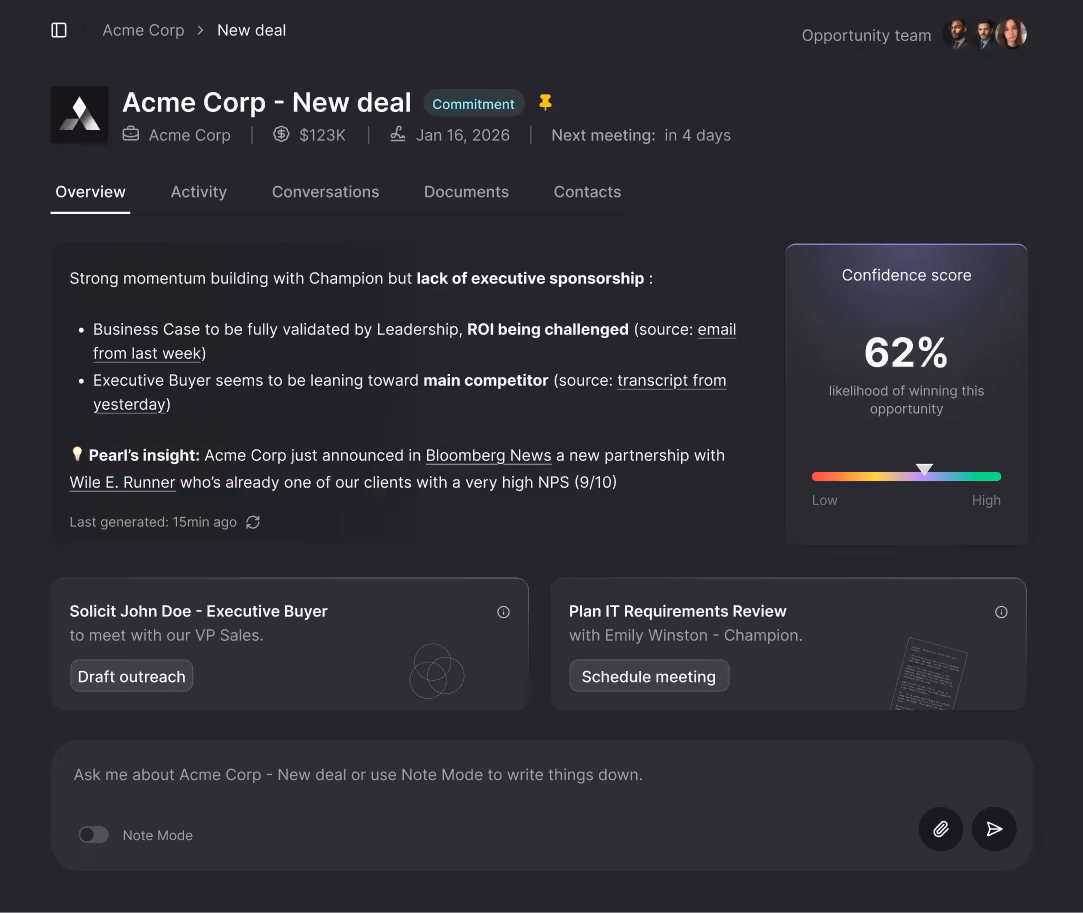Open the Bloomberg News link
This screenshot has height=913, width=1083.
pyautogui.click(x=488, y=456)
